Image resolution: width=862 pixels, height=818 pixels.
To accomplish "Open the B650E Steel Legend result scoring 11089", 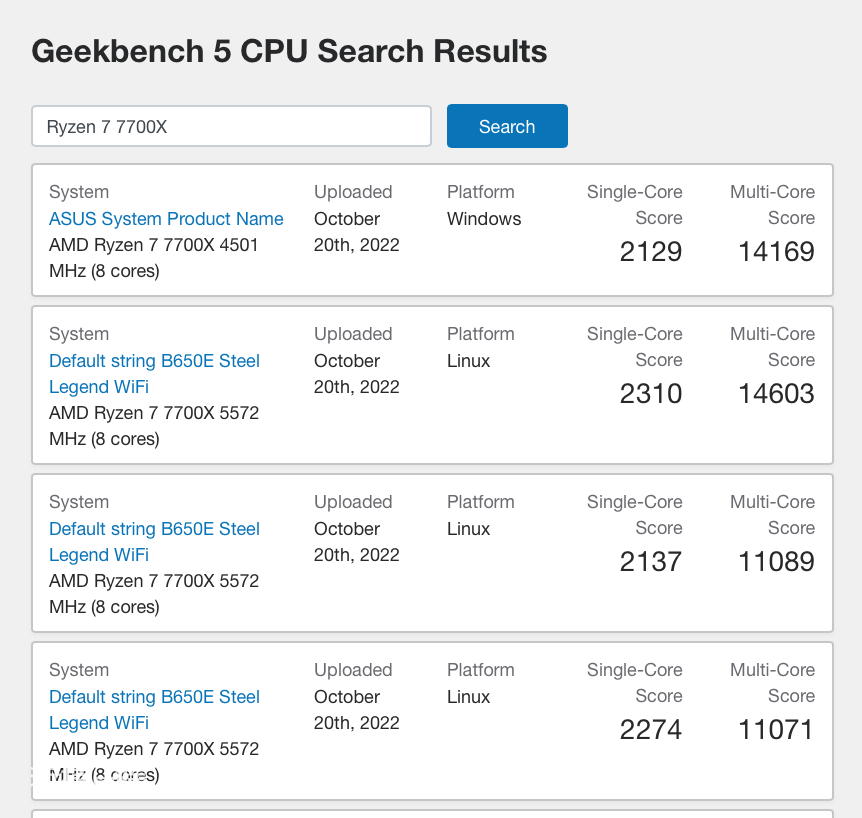I will click(x=154, y=541).
